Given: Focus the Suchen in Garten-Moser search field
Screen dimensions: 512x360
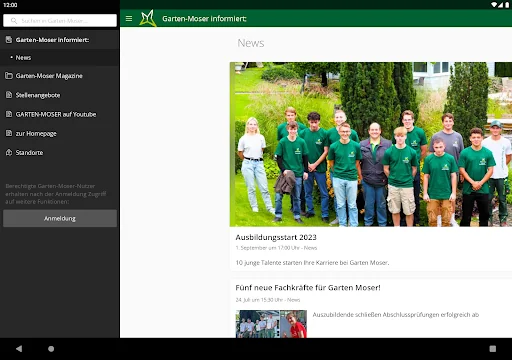Looking at the screenshot, I should click(60, 21).
